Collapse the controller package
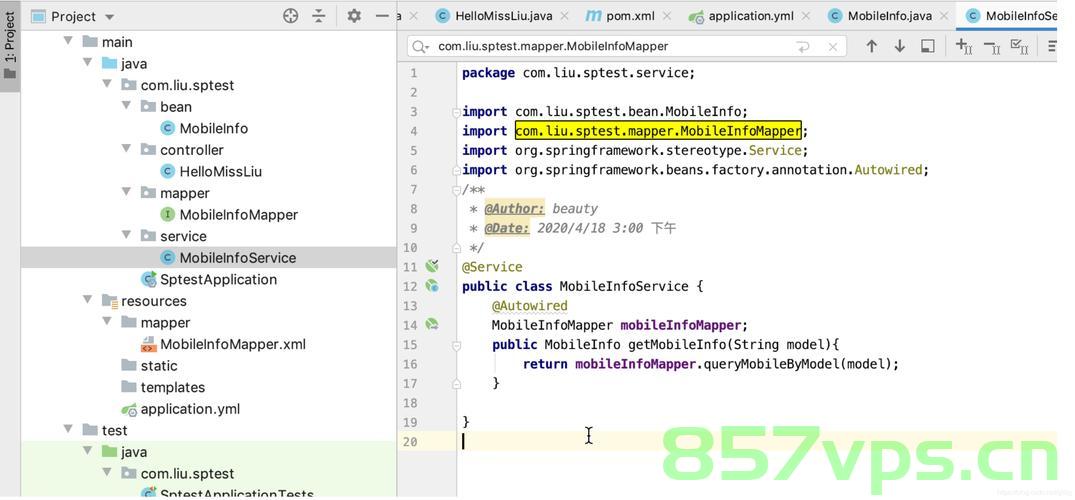Image resolution: width=1075 pixels, height=500 pixels. click(x=126, y=149)
